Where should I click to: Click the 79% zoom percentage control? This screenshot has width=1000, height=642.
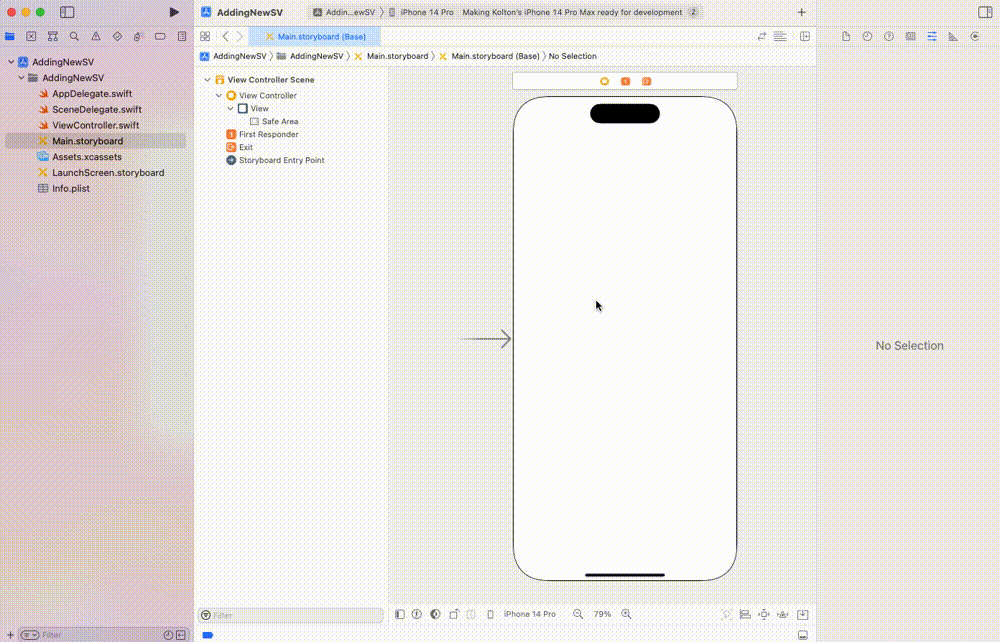pyautogui.click(x=601, y=614)
